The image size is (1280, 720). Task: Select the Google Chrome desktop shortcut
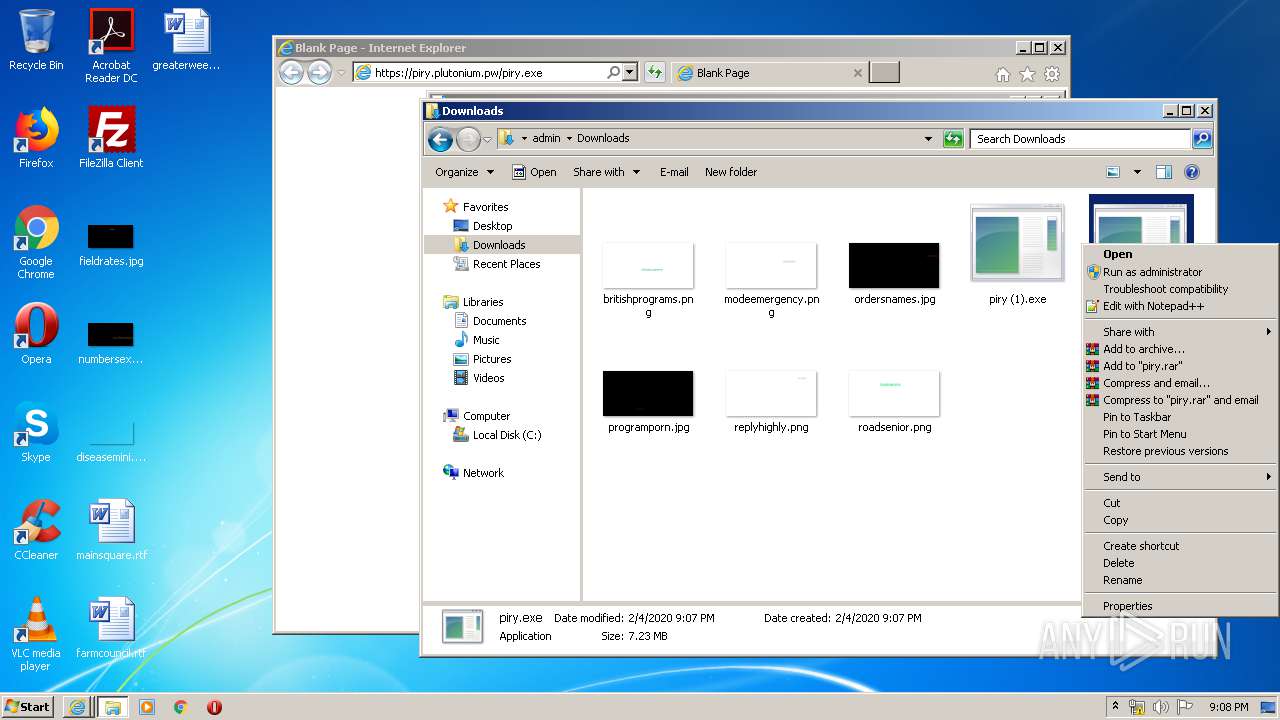pos(36,242)
